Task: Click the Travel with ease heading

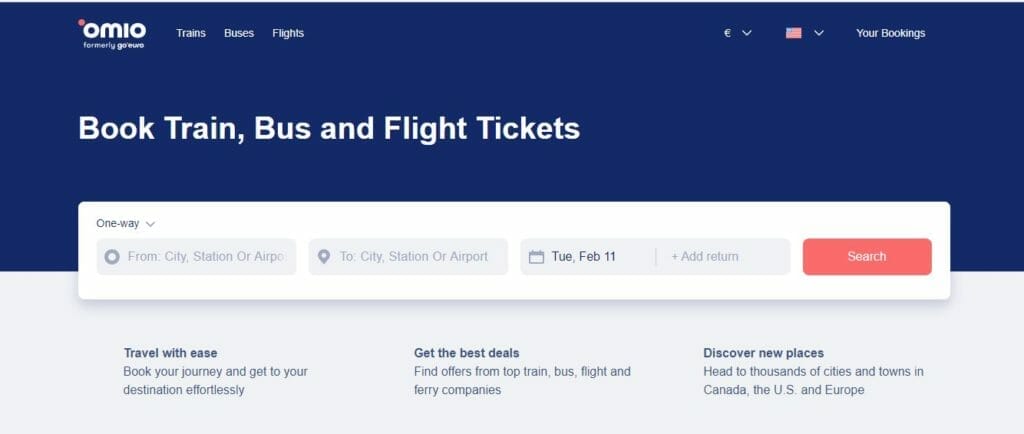Action: [x=170, y=353]
